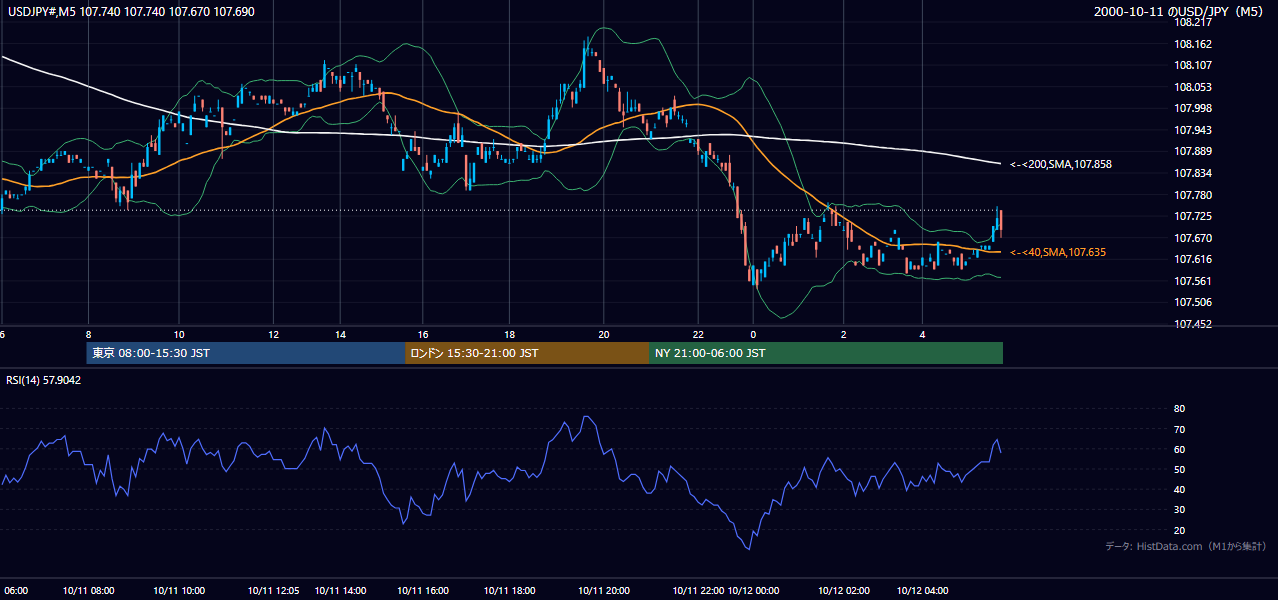Click the 10/11 10:00 bottom timeline label
Image resolution: width=1278 pixels, height=600 pixels.
tap(179, 590)
